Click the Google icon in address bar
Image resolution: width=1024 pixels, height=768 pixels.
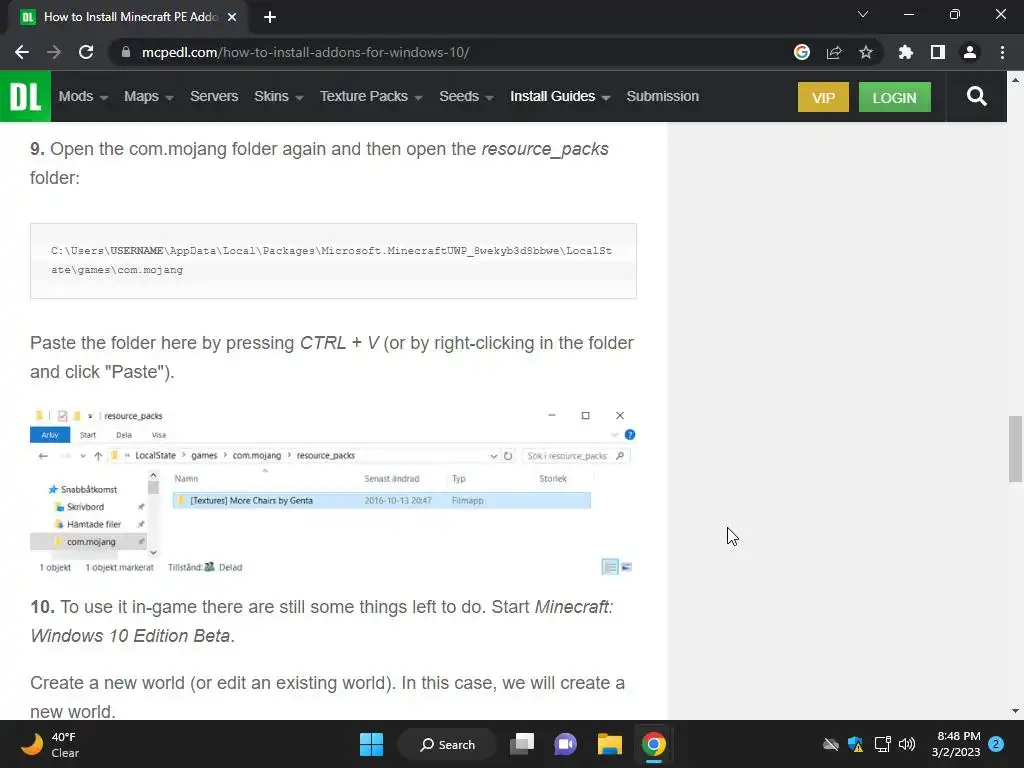802,52
